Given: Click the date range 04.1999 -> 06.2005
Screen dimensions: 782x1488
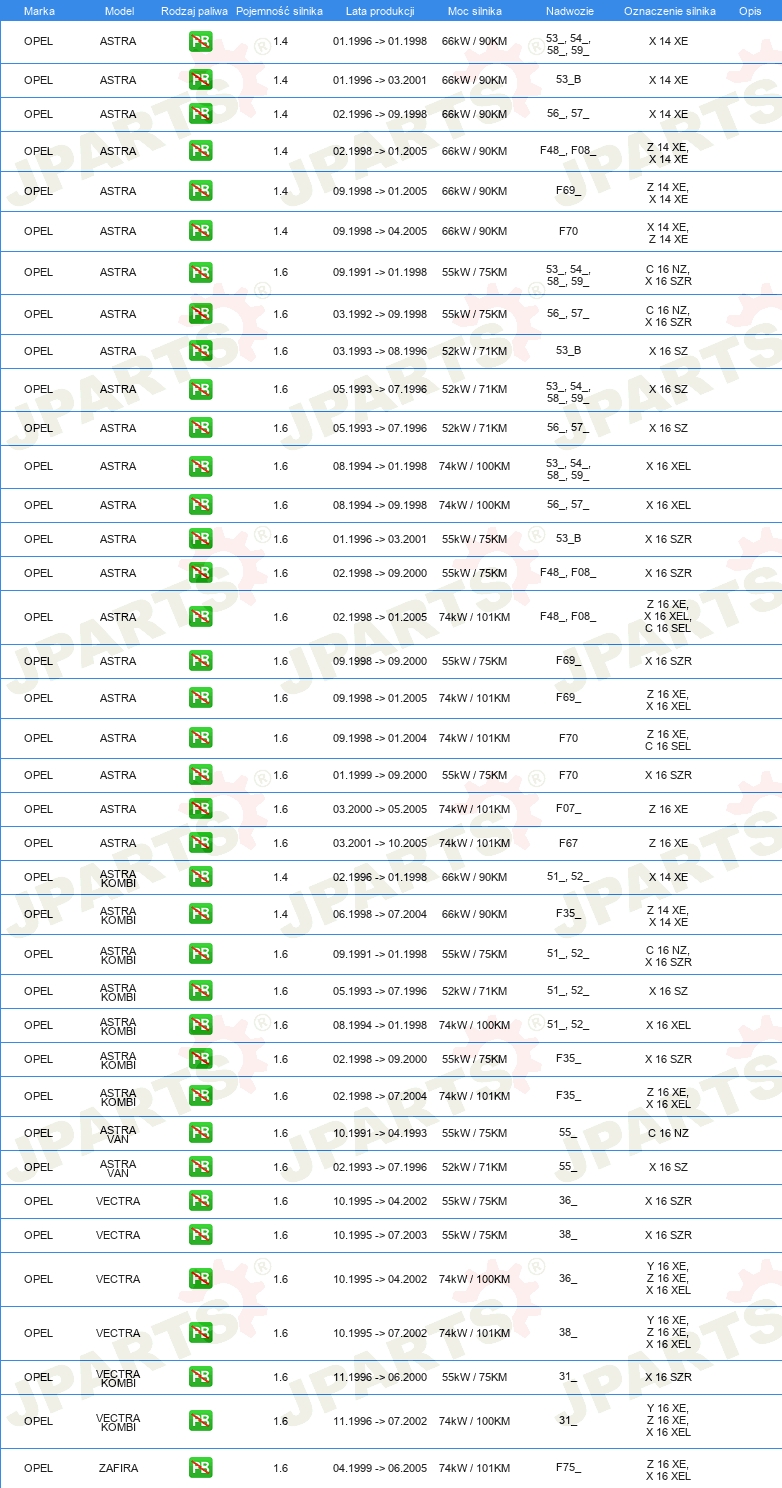Looking at the screenshot, I should pyautogui.click(x=380, y=1468).
